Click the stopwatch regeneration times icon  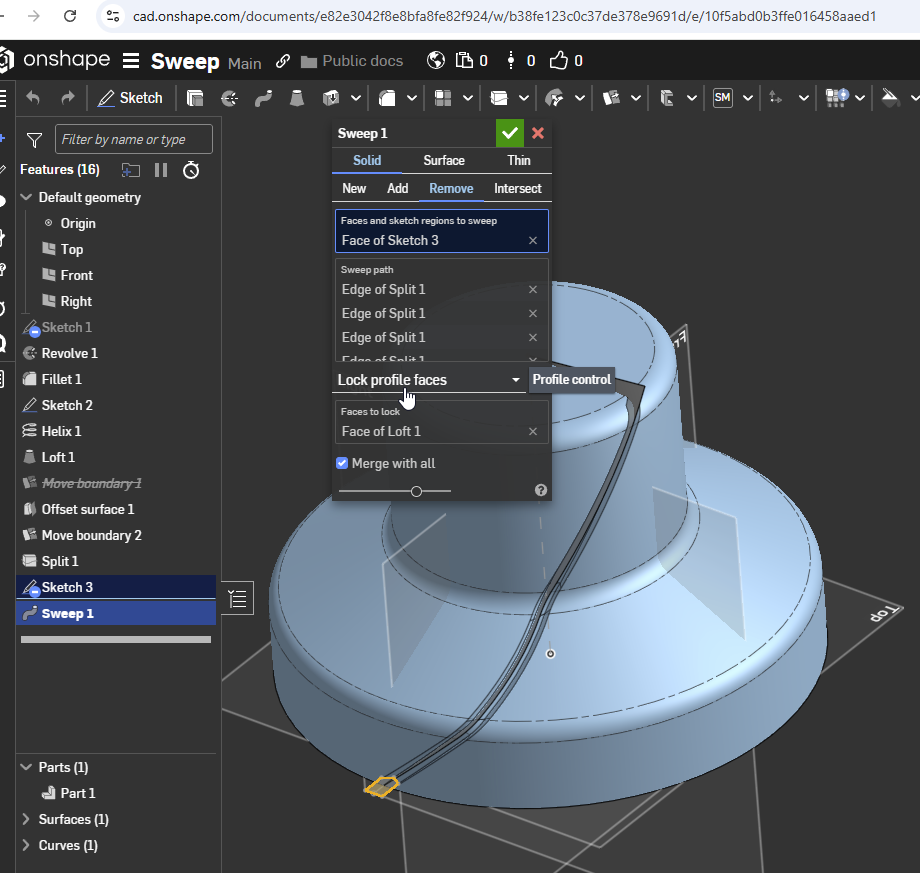click(191, 170)
